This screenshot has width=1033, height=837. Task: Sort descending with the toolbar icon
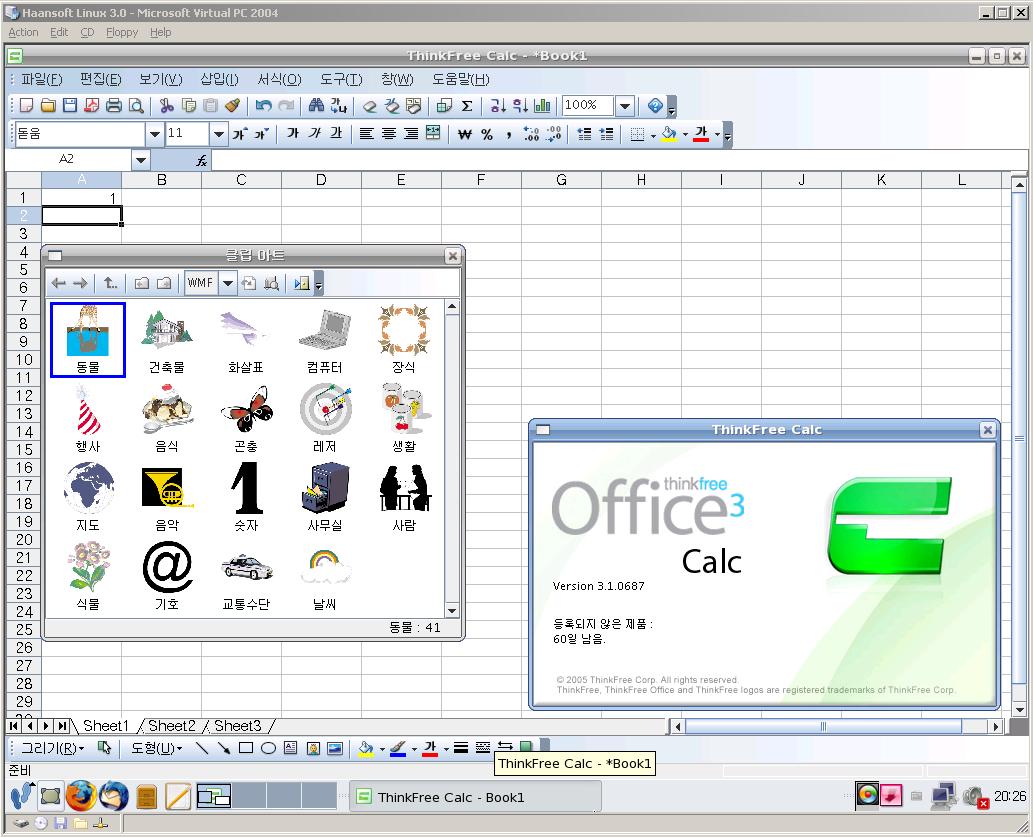pyautogui.click(x=520, y=105)
